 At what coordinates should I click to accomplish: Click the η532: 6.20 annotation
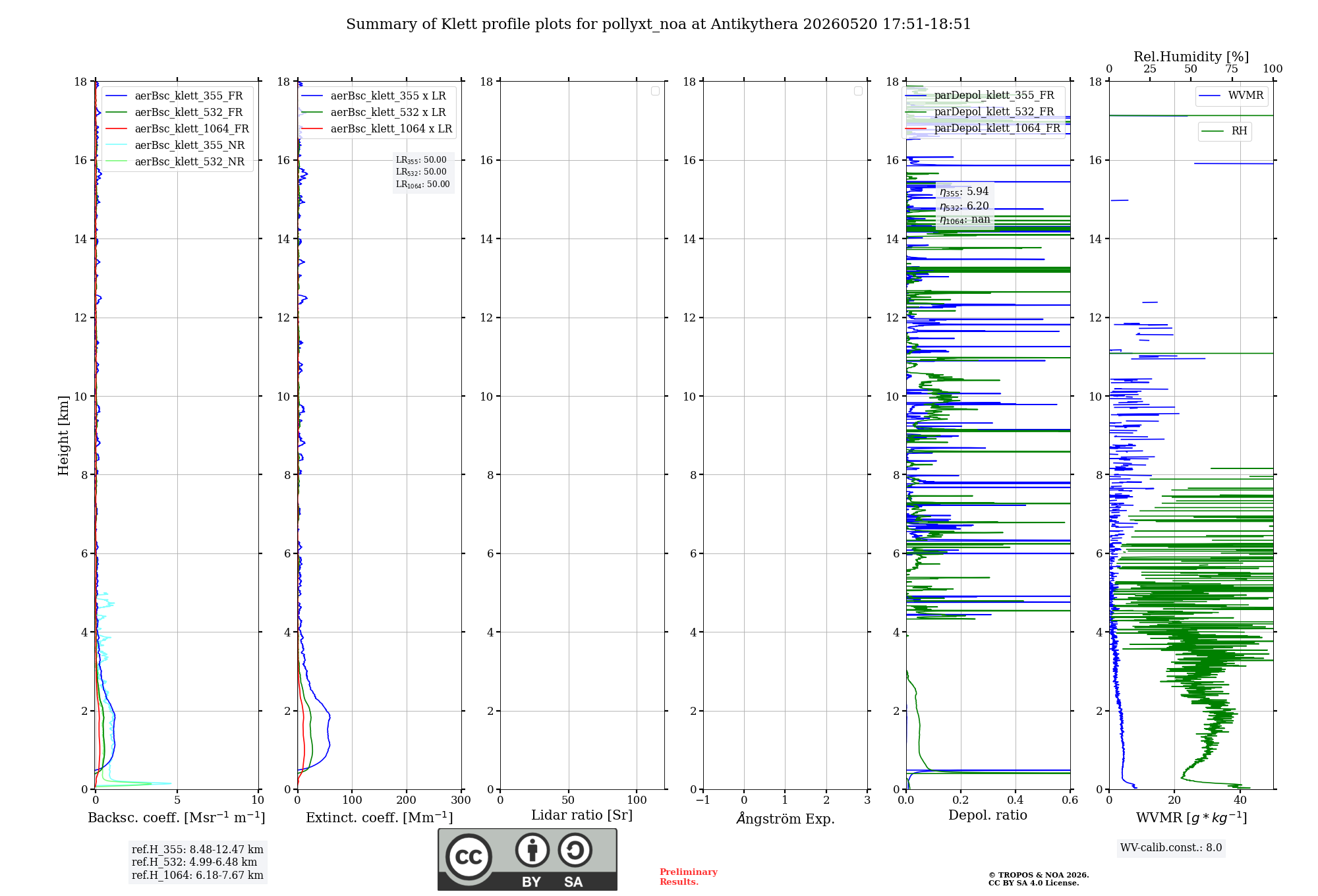[964, 206]
